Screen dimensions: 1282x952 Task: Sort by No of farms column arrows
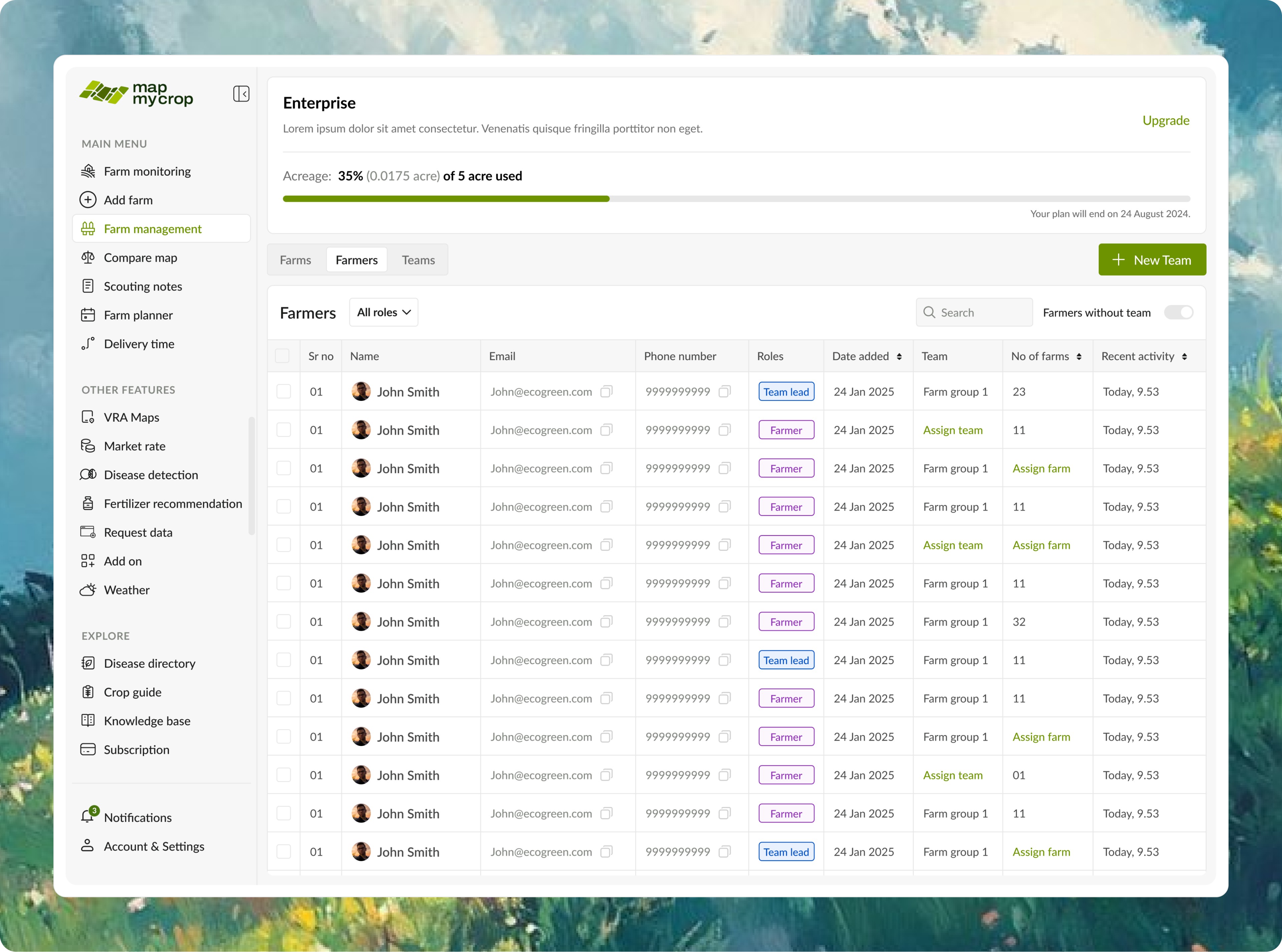coord(1079,357)
